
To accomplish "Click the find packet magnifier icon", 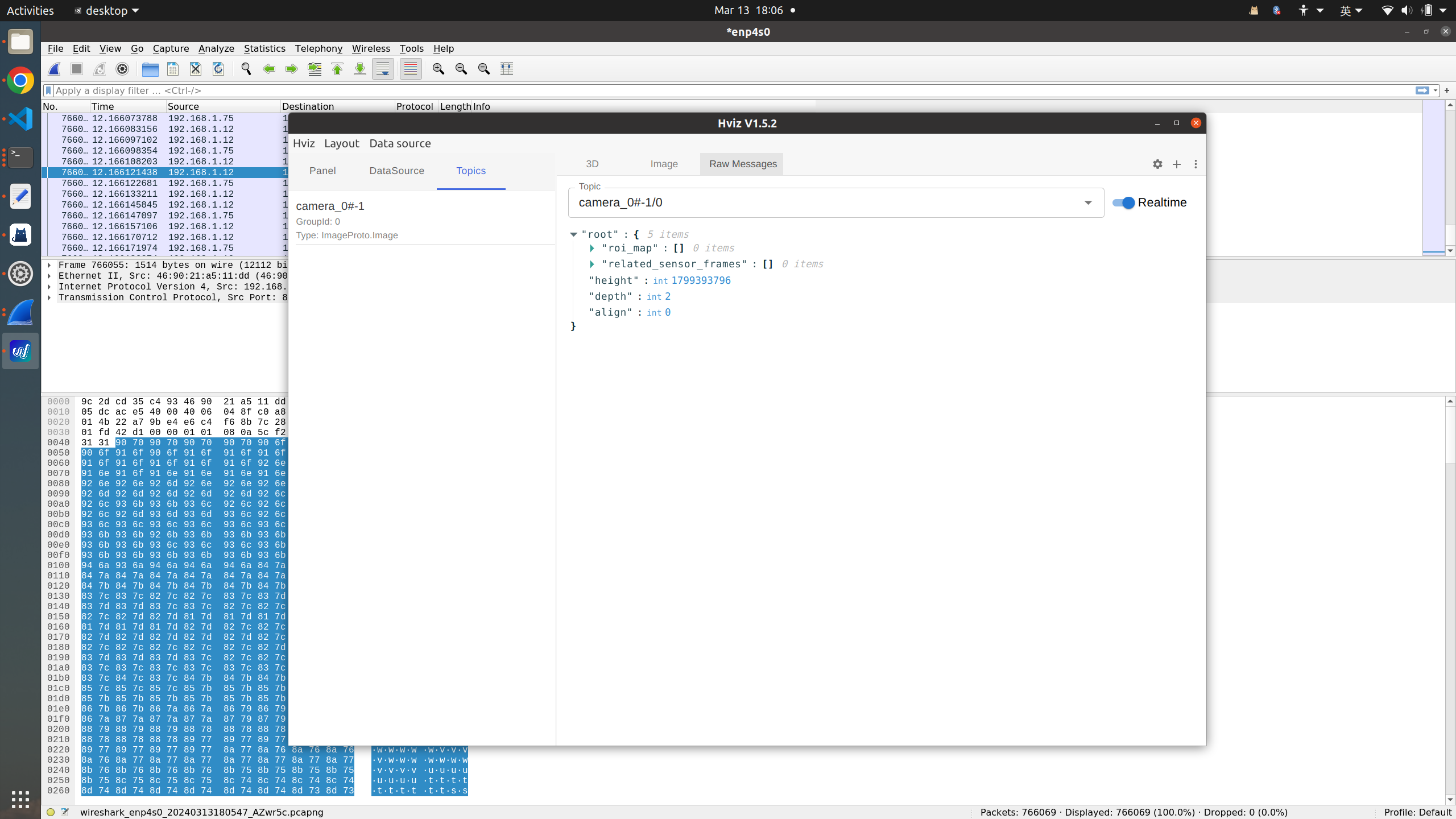I will 246,69.
